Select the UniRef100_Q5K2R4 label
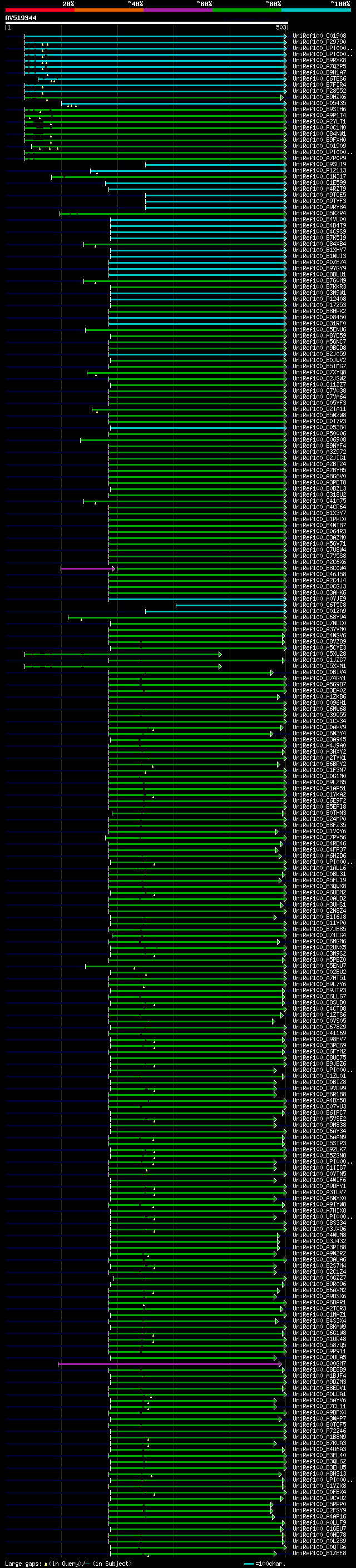The image size is (356, 1568). (x=319, y=214)
